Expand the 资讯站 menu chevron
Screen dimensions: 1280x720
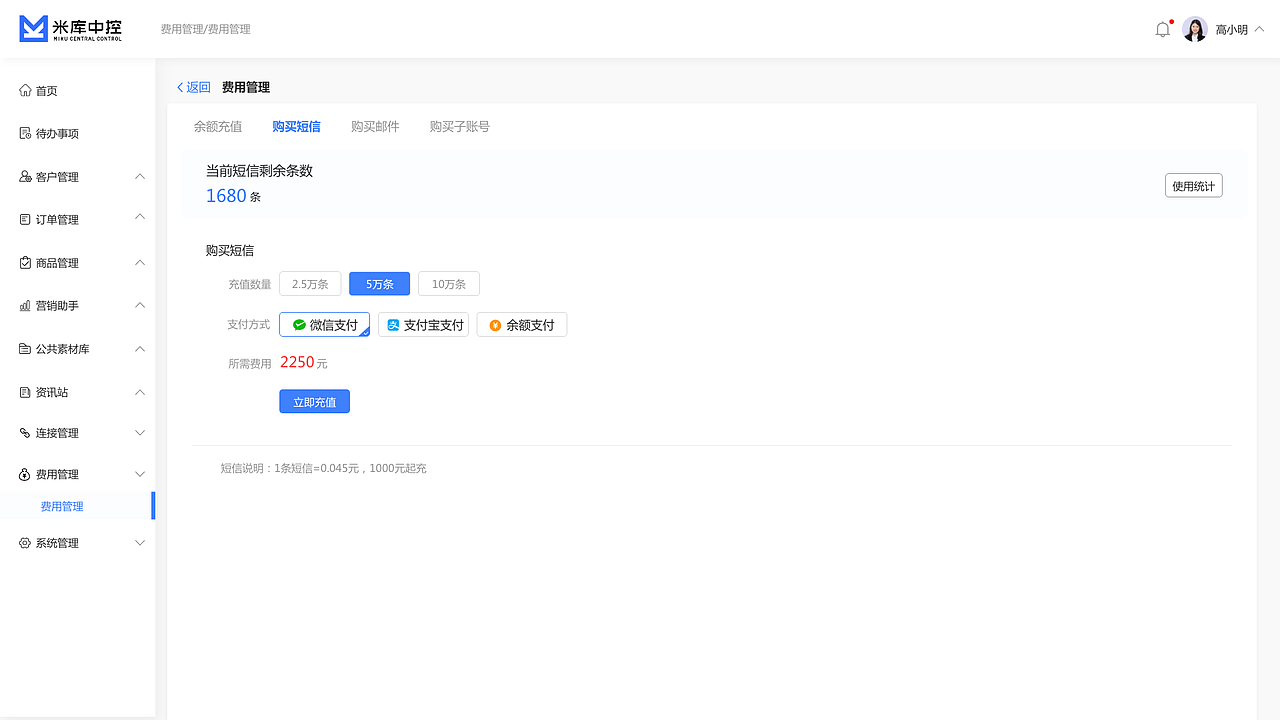click(x=140, y=391)
